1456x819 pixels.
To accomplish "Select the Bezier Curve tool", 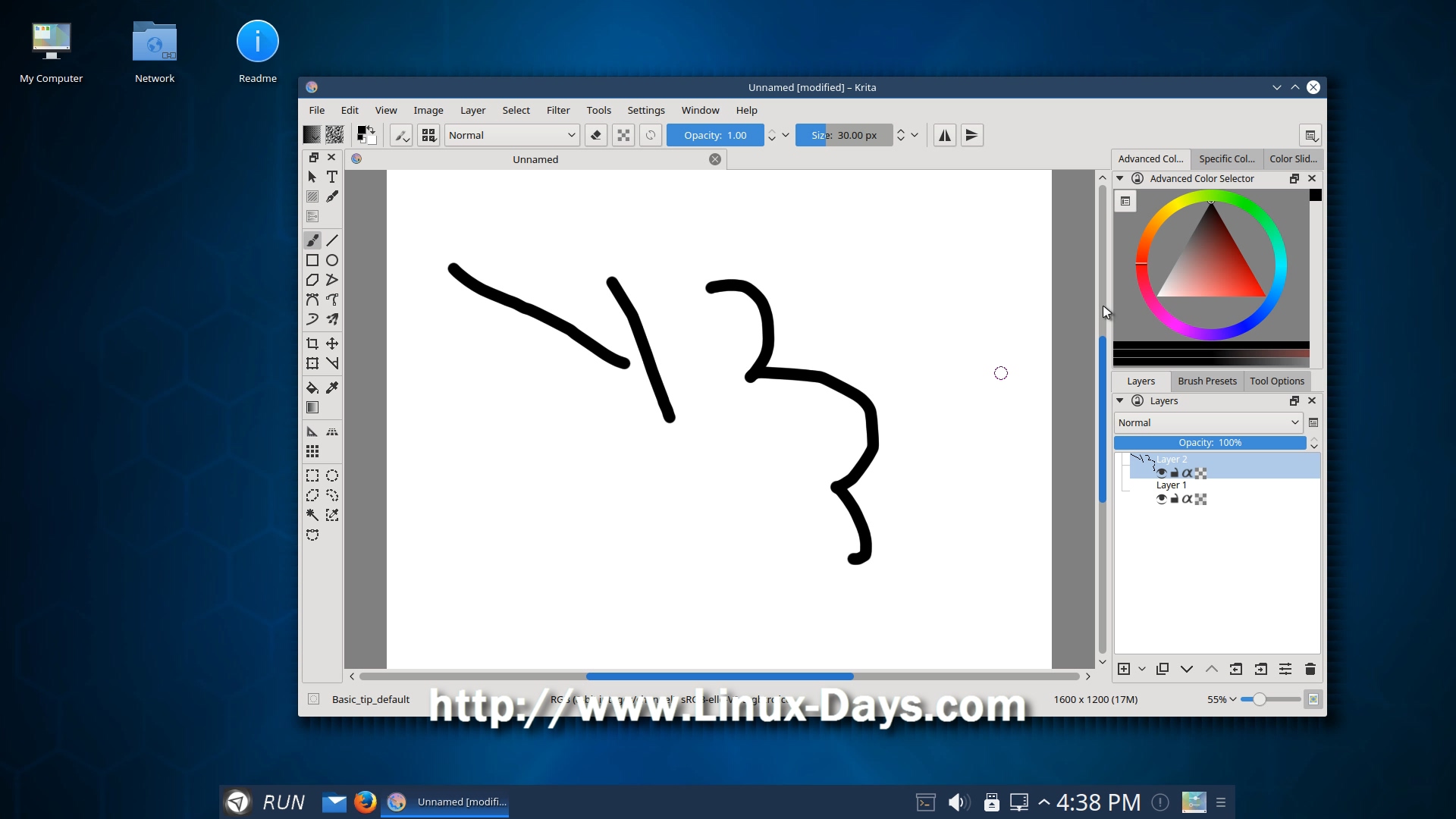I will [312, 300].
